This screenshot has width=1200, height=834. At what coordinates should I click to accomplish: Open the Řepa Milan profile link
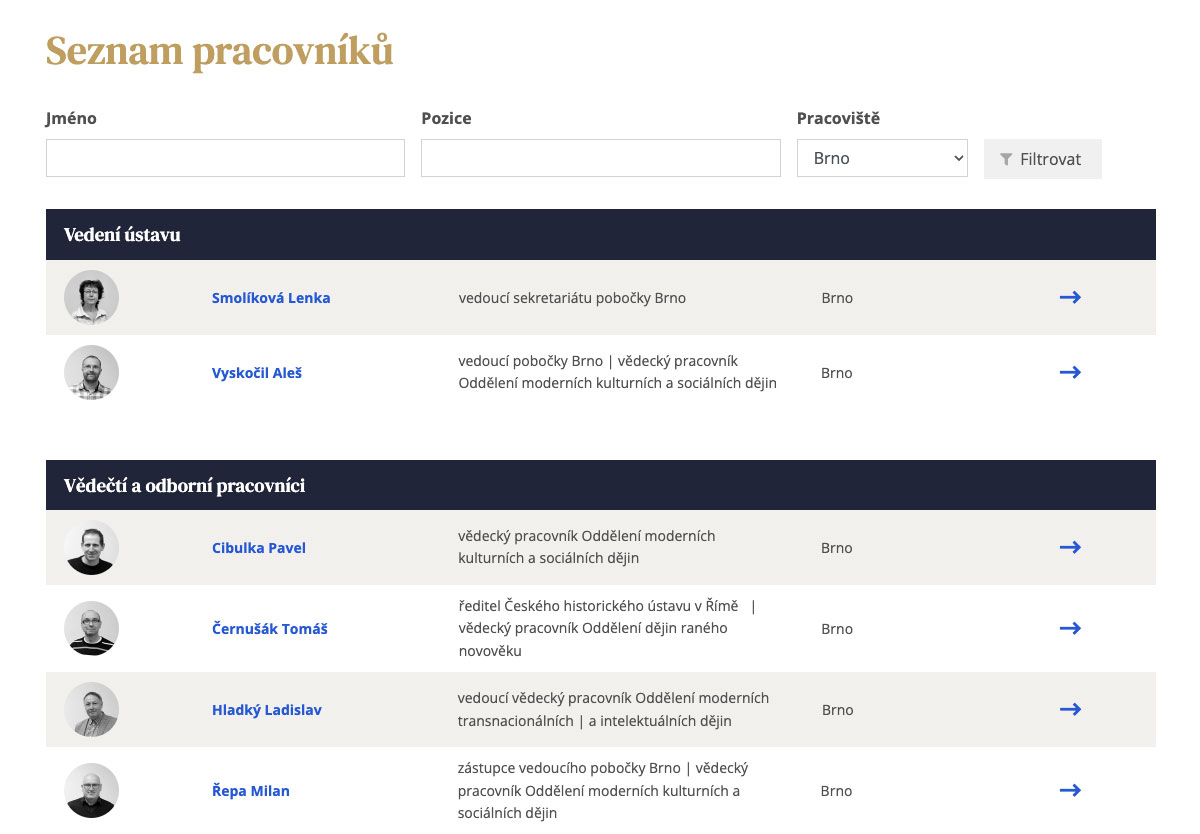point(251,791)
